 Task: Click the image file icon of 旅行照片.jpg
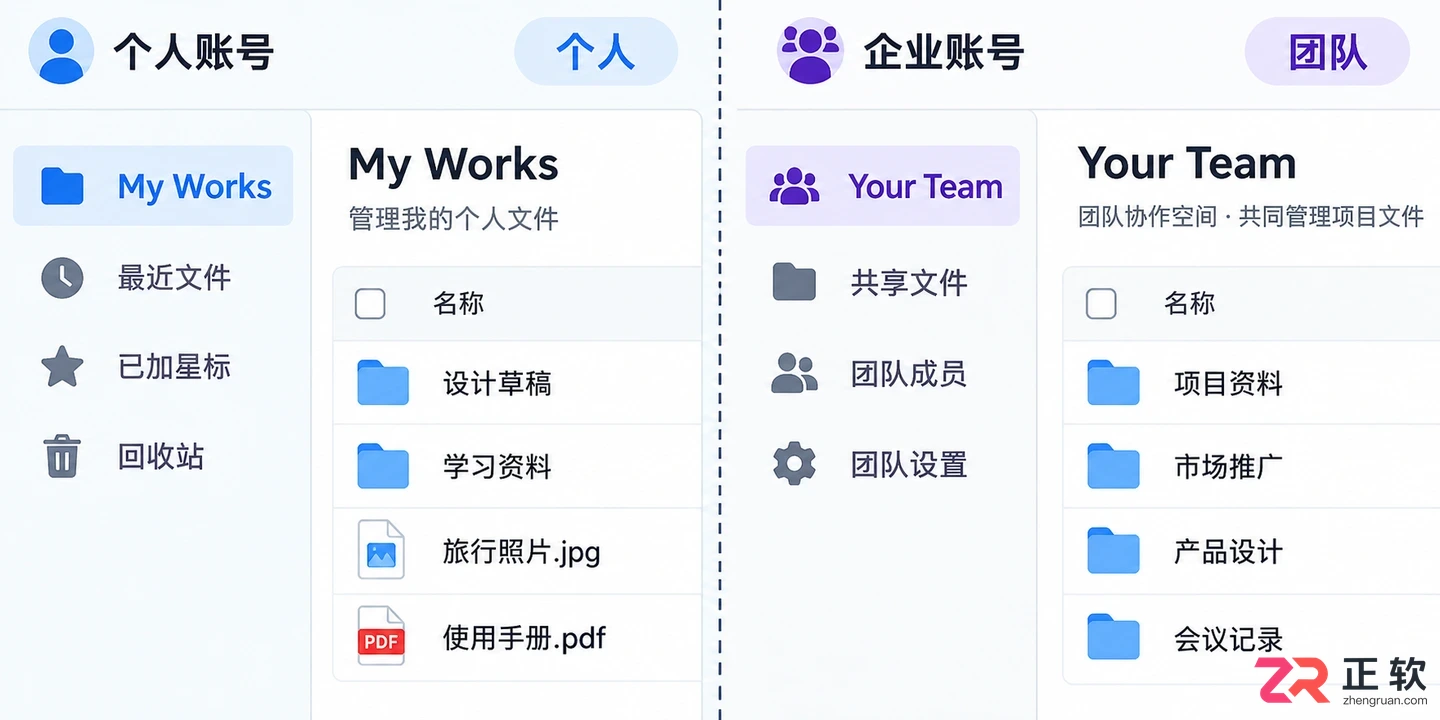click(x=381, y=550)
